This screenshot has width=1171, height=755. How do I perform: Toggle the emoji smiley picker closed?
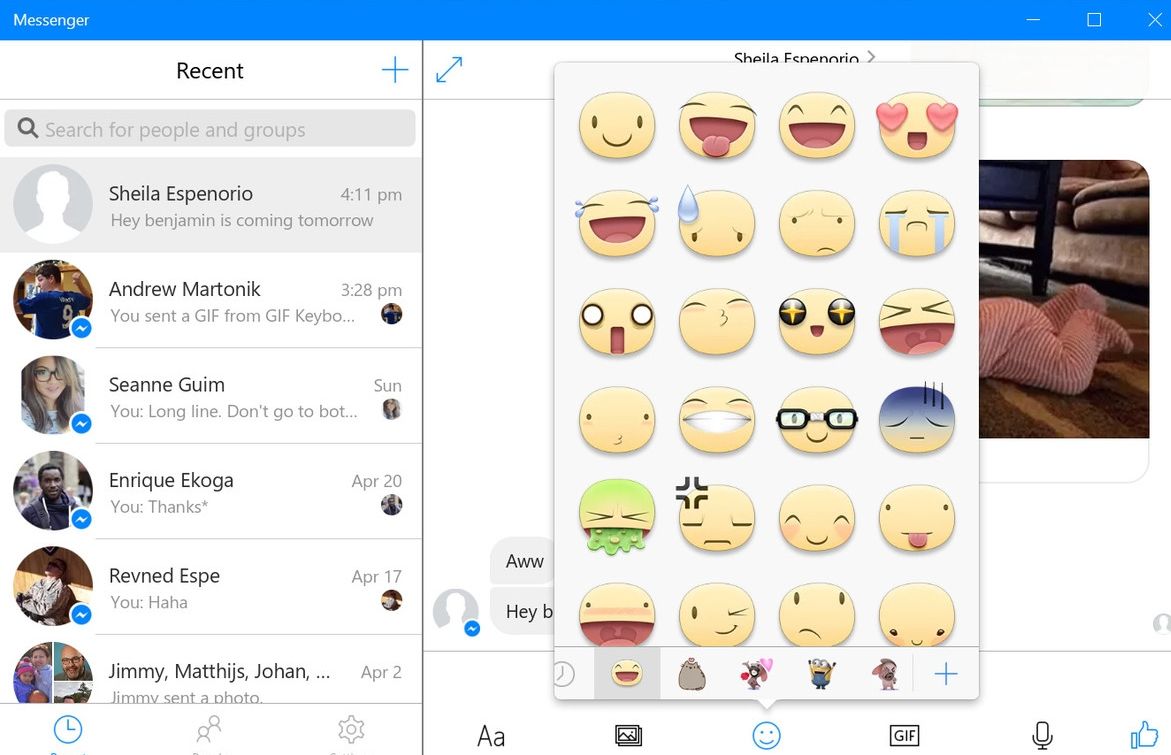[766, 735]
